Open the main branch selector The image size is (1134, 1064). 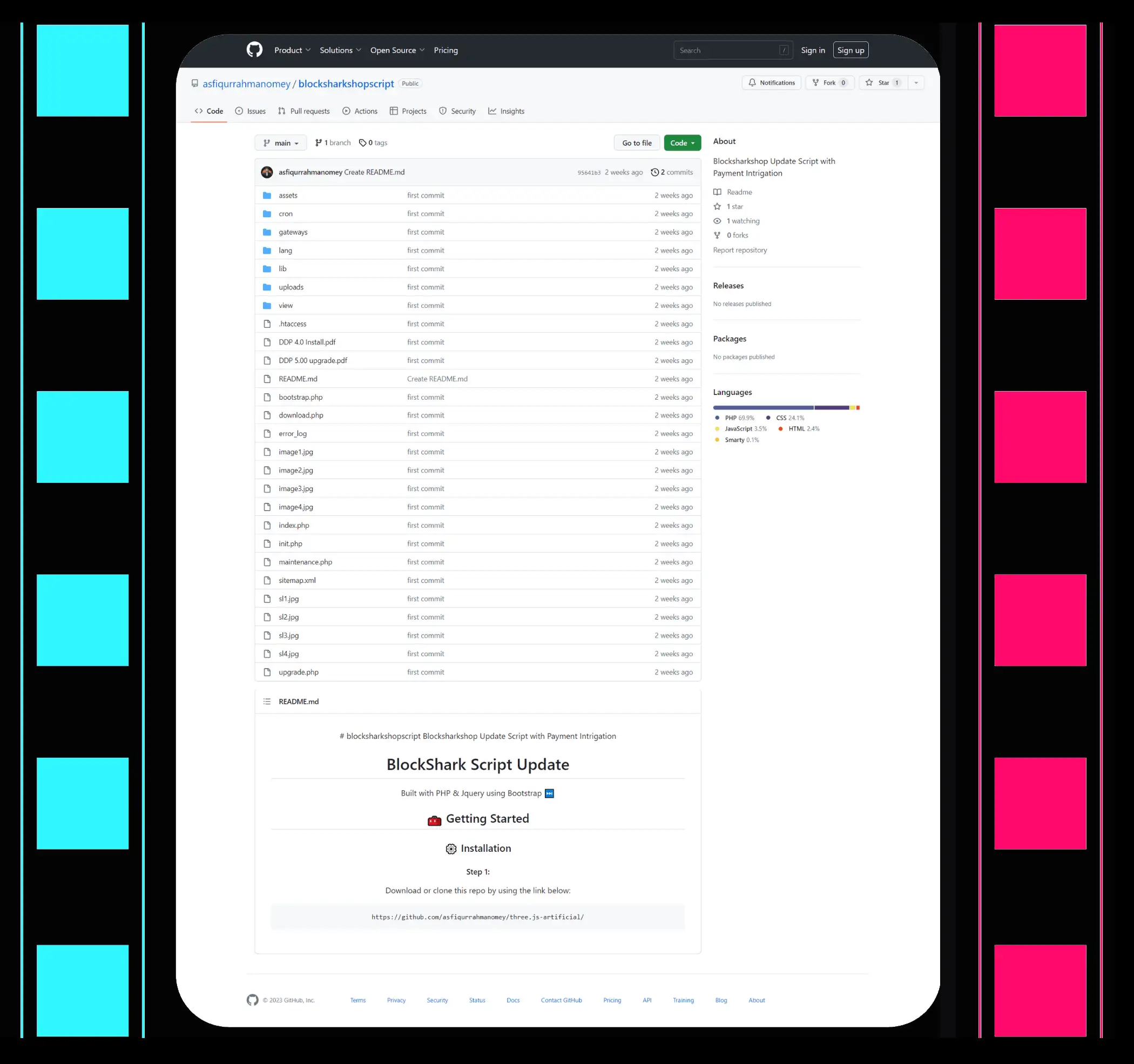281,143
